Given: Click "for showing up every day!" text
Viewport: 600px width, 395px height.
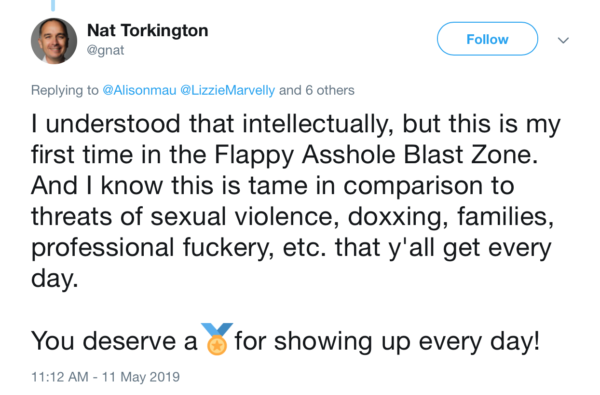Looking at the screenshot, I should click(x=387, y=341).
